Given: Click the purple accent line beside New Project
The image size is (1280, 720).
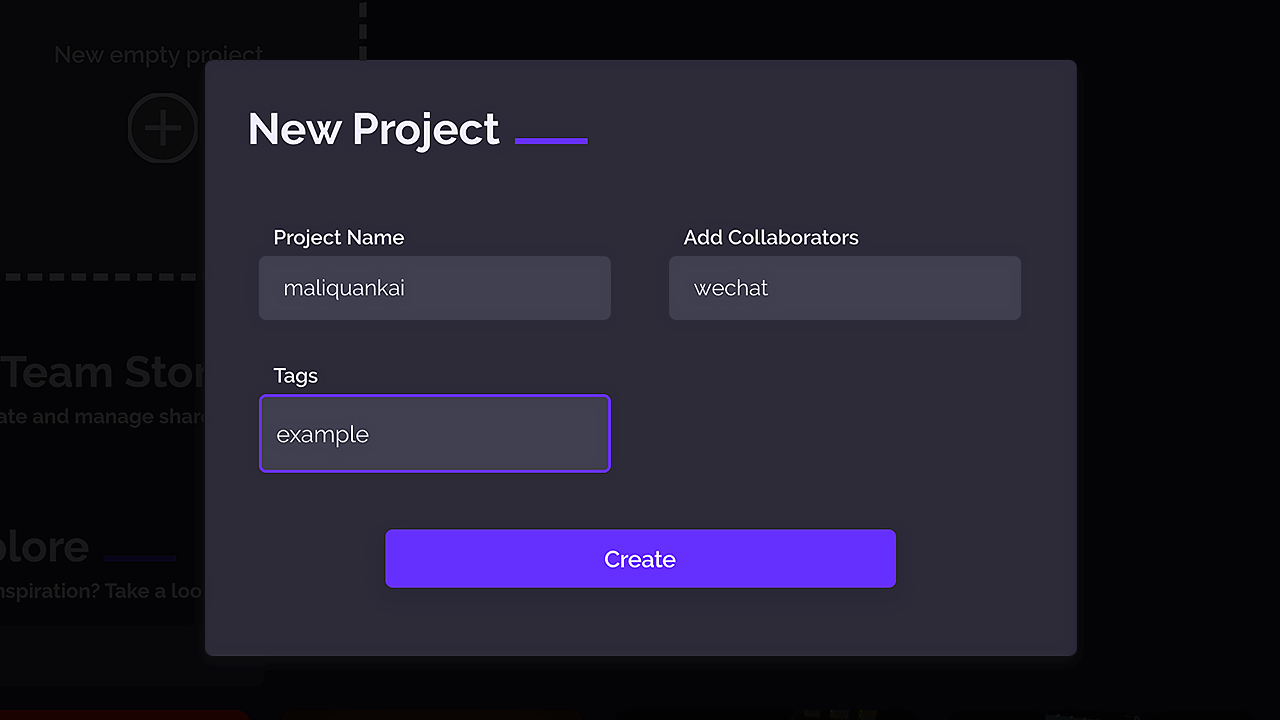Looking at the screenshot, I should coord(551,141).
